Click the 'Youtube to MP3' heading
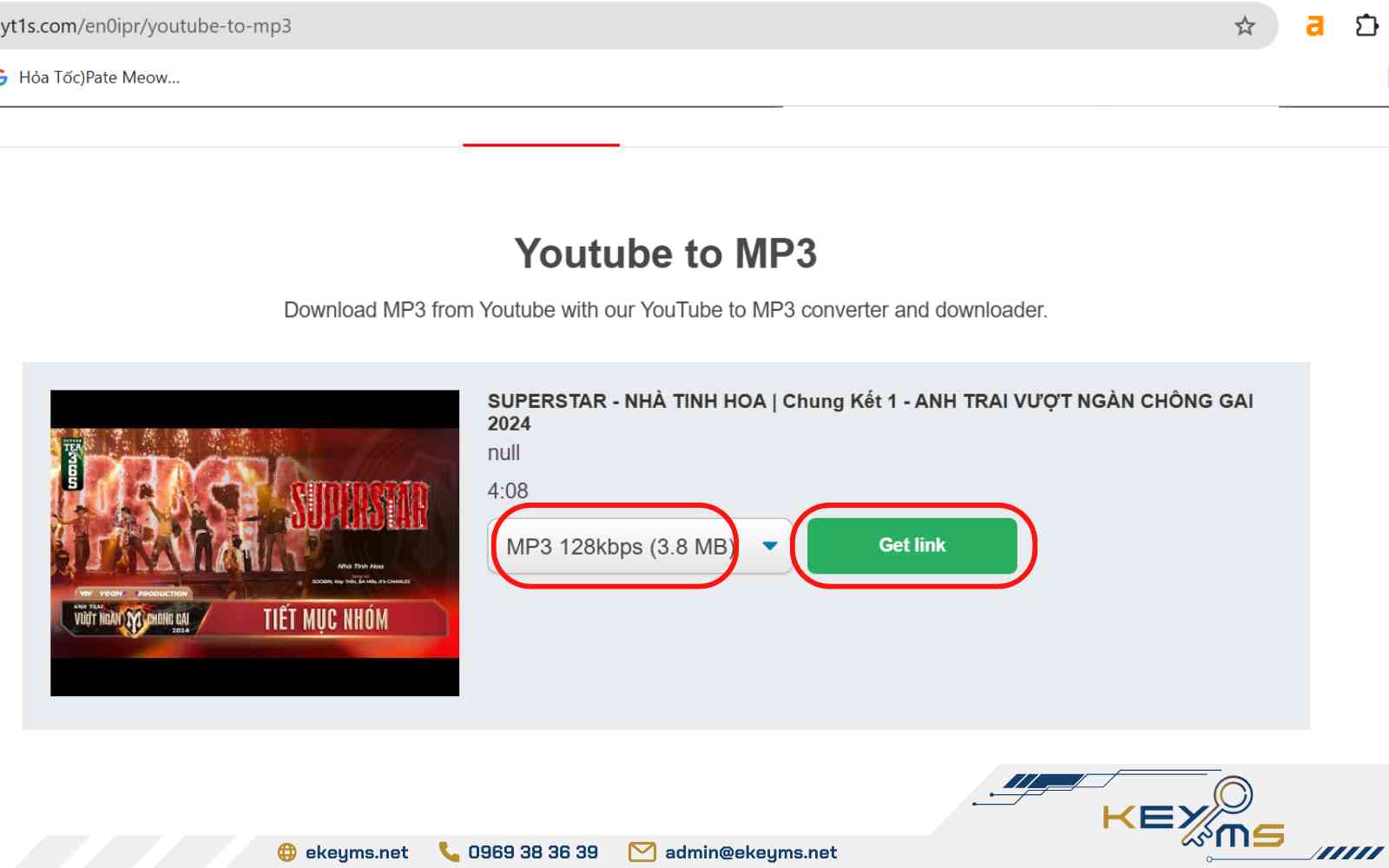Screen dimensions: 1389x868 coord(666,253)
